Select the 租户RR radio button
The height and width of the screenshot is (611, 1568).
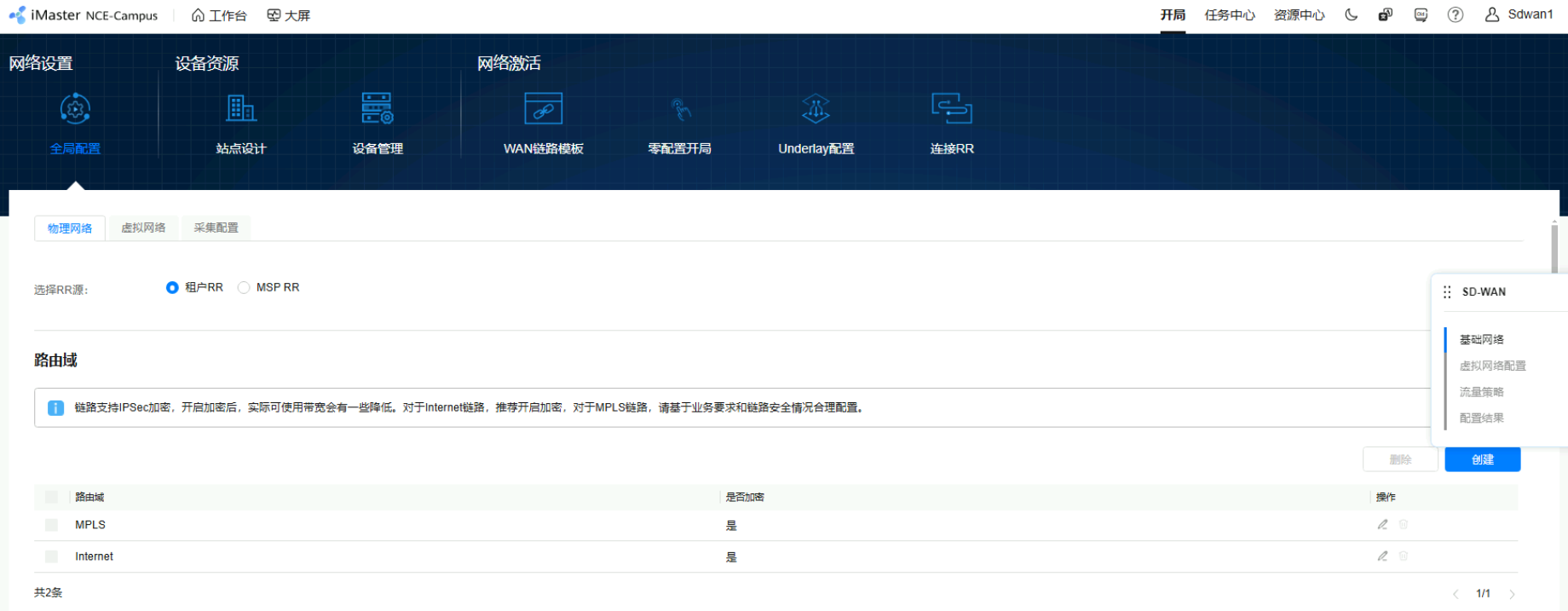click(x=172, y=288)
